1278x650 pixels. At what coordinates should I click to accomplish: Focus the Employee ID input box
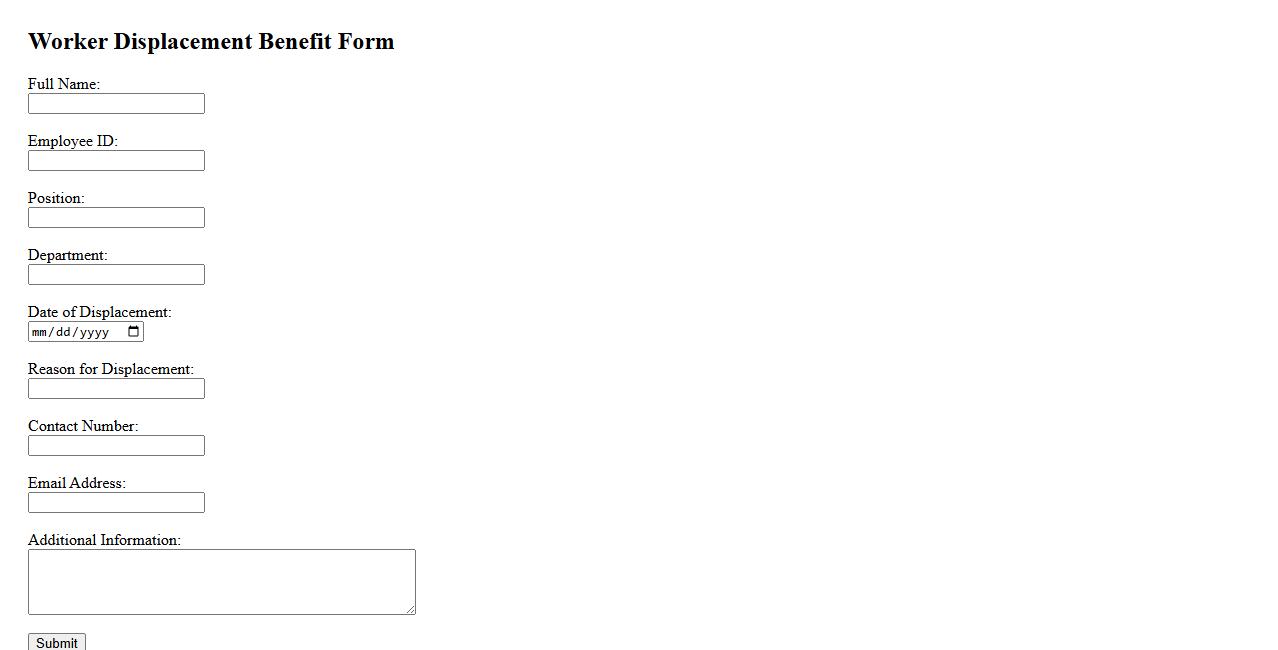click(116, 161)
